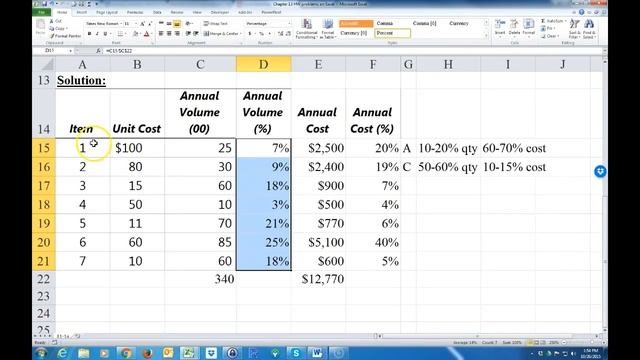Screen dimensions: 640x360
Task: Open text orientation options
Action: coord(189,24)
